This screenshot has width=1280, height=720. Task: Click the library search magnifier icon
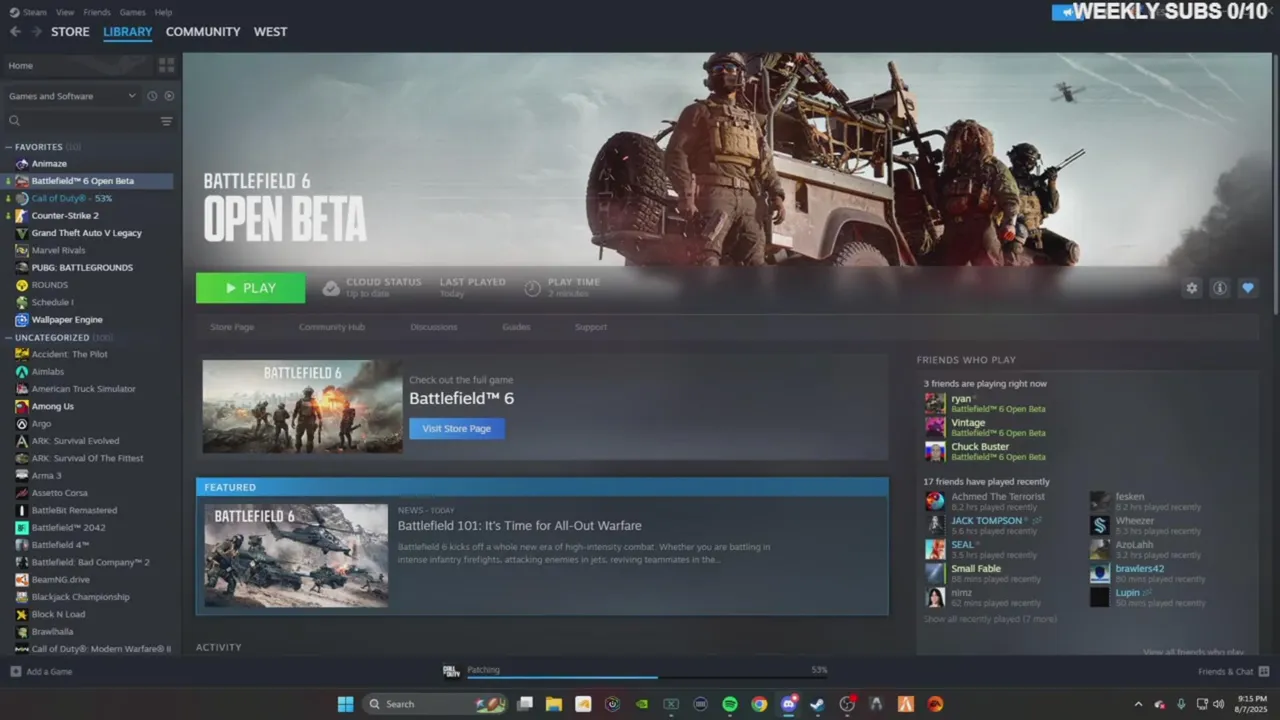click(15, 121)
